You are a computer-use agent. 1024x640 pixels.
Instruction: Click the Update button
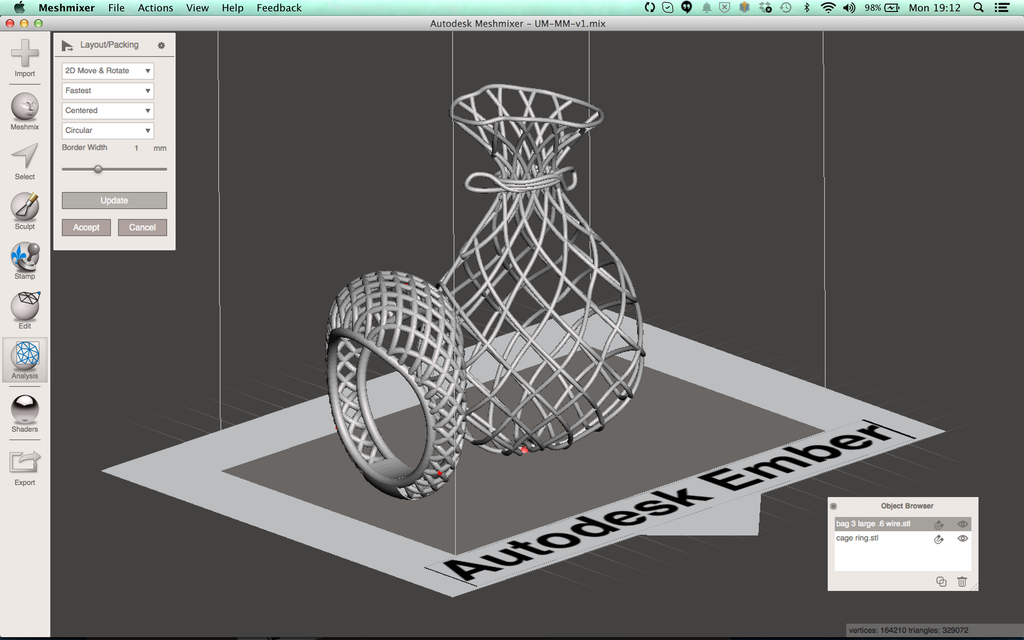tap(114, 200)
